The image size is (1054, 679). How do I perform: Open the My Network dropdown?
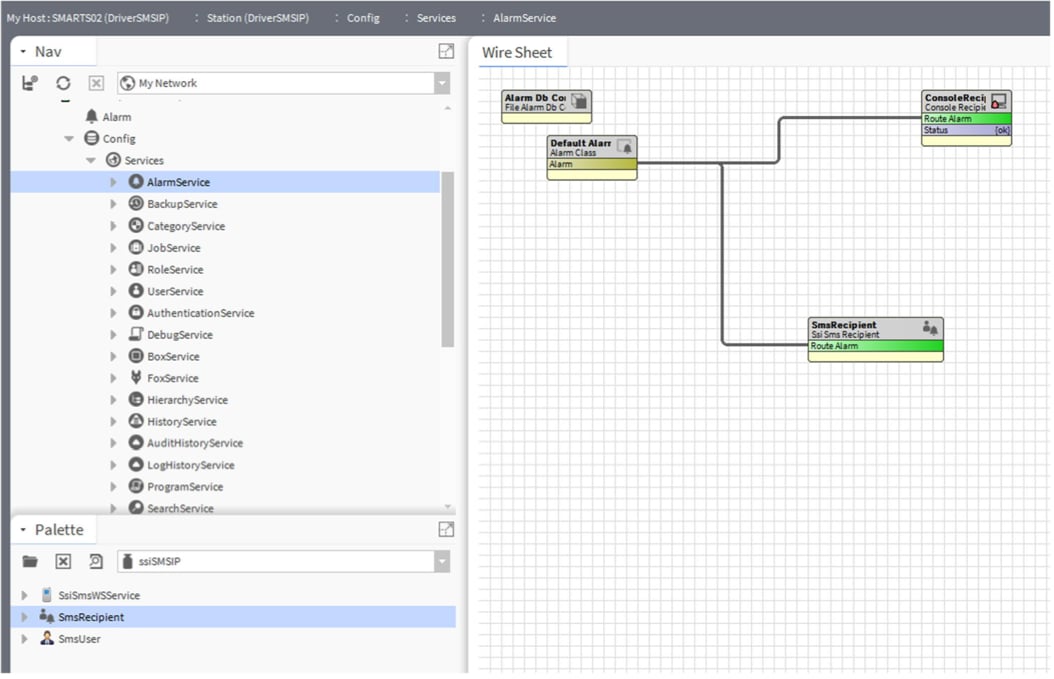pyautogui.click(x=442, y=83)
